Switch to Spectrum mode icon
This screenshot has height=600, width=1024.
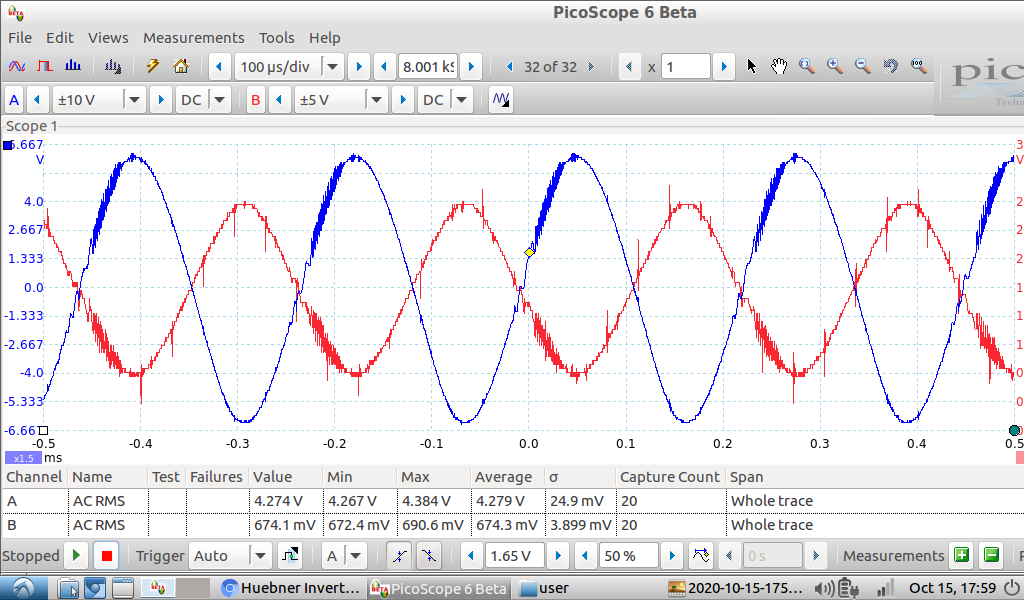coord(73,67)
